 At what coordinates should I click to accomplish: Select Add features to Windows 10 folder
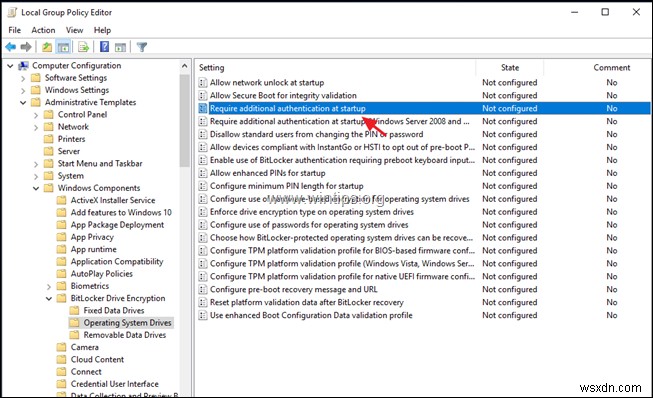[121, 212]
